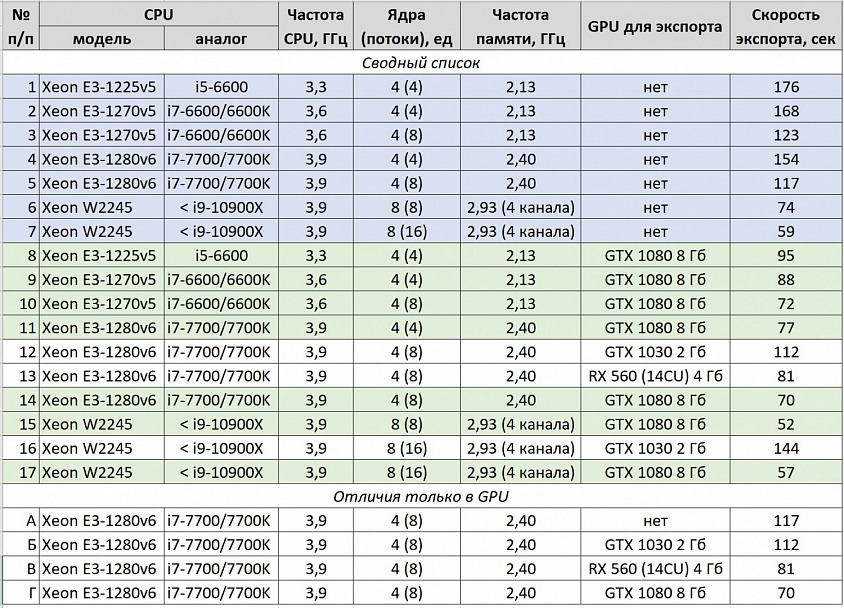Select row number 13 in first column
Viewport: 844px width, 608px height.
pyautogui.click(x=21, y=376)
